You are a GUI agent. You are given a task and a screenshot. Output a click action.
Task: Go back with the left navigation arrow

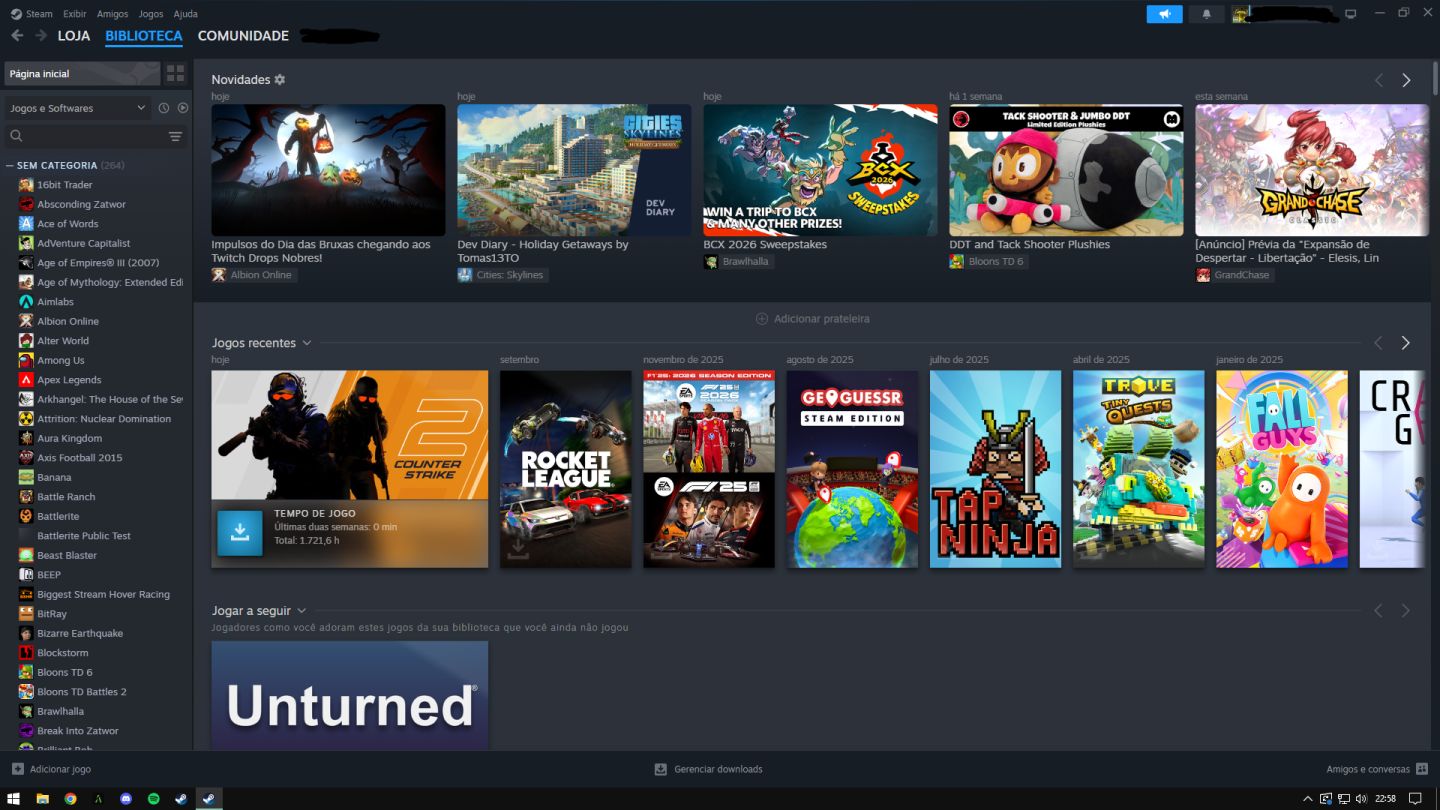point(17,36)
